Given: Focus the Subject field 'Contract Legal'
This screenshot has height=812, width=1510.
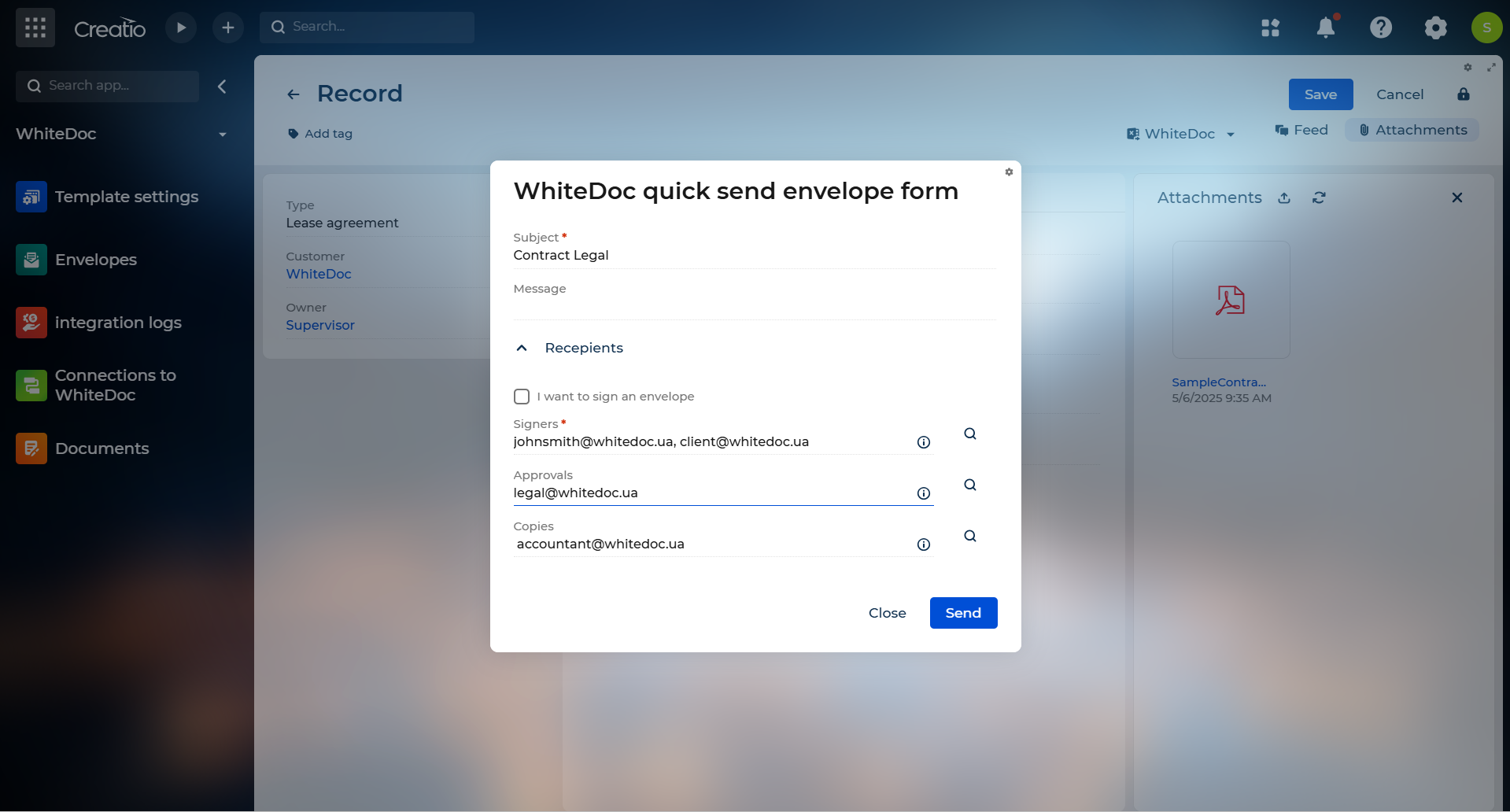Looking at the screenshot, I should [x=754, y=255].
